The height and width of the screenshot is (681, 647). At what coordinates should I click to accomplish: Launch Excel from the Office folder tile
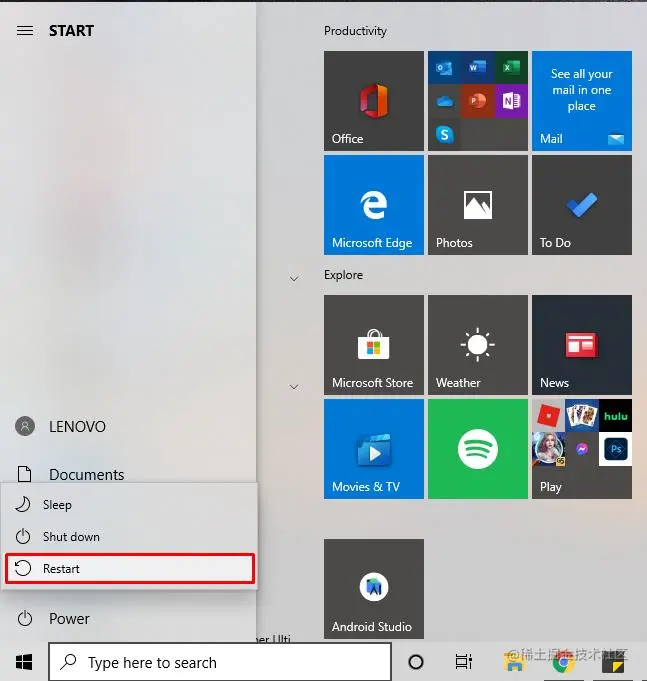click(x=511, y=68)
